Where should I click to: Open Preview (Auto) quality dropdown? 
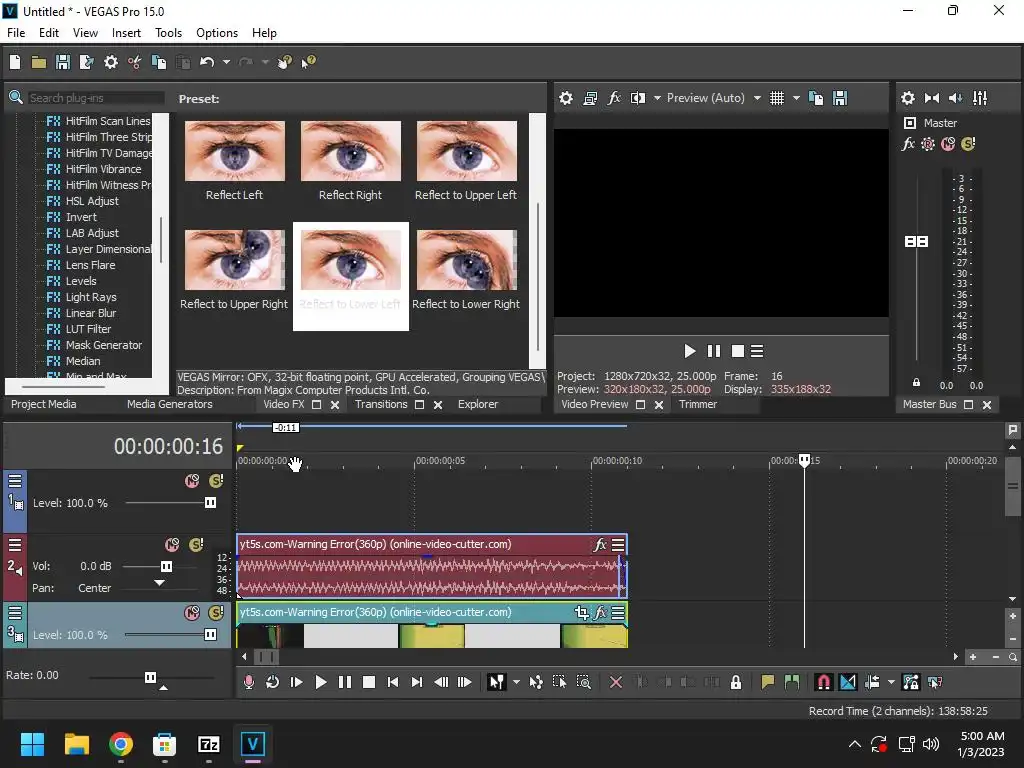coord(757,98)
